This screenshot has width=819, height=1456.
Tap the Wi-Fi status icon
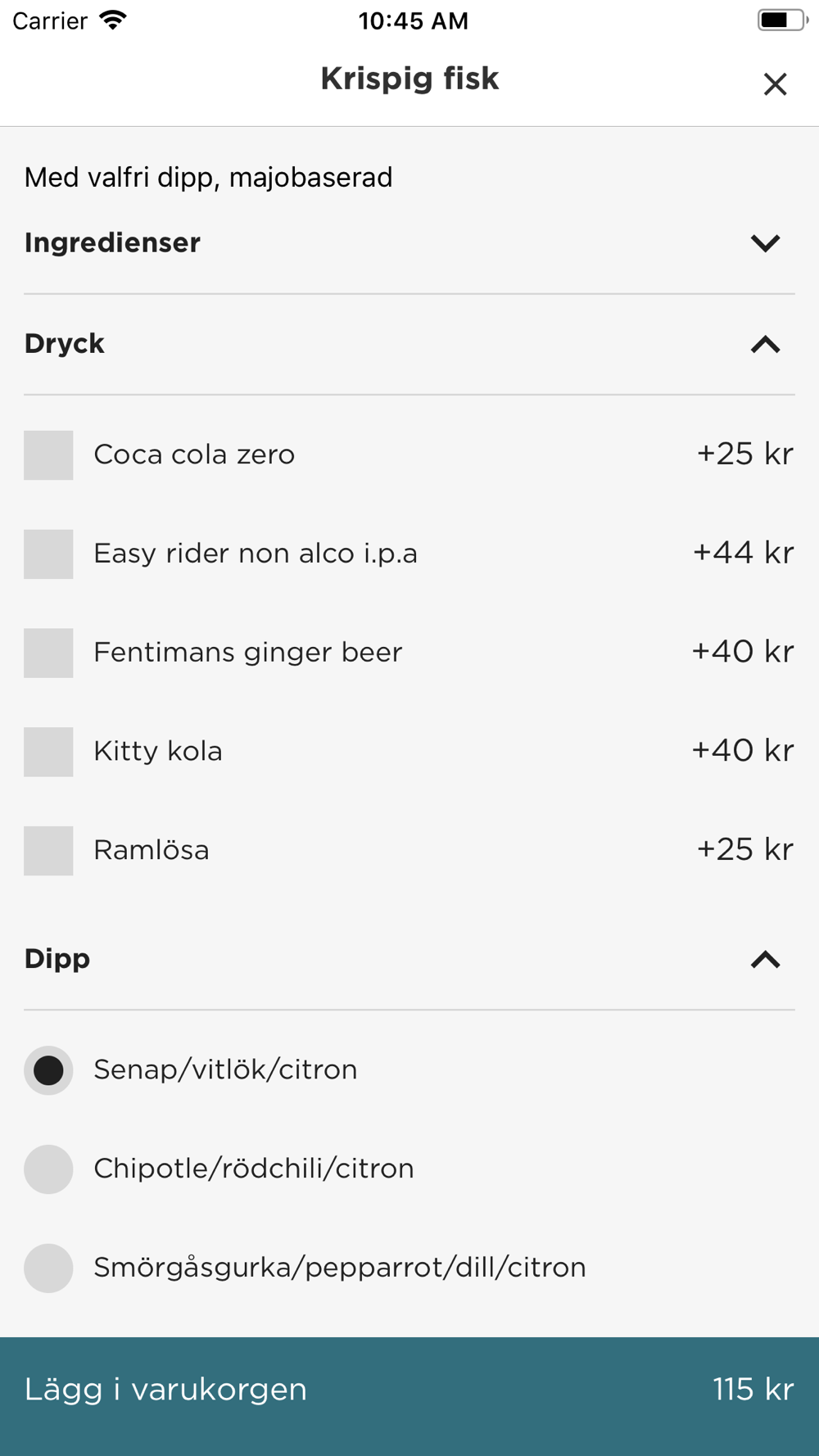click(113, 20)
